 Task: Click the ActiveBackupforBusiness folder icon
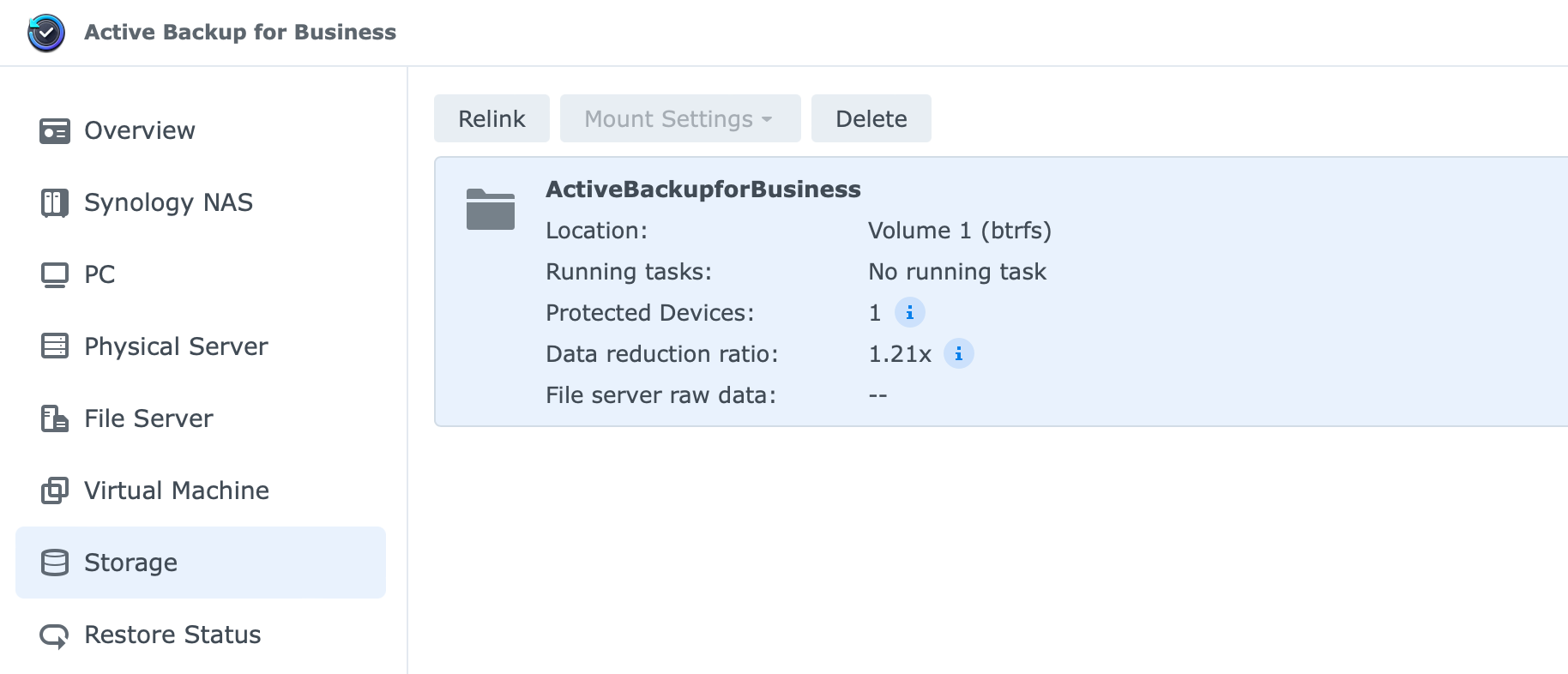(491, 209)
